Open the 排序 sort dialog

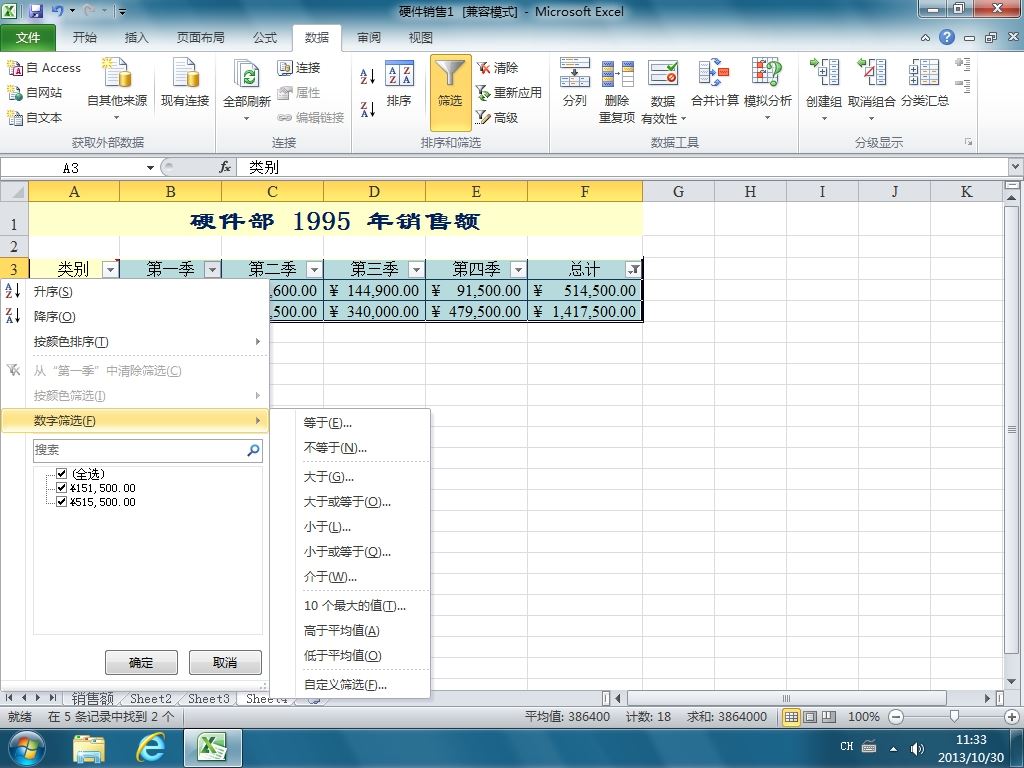coord(398,83)
